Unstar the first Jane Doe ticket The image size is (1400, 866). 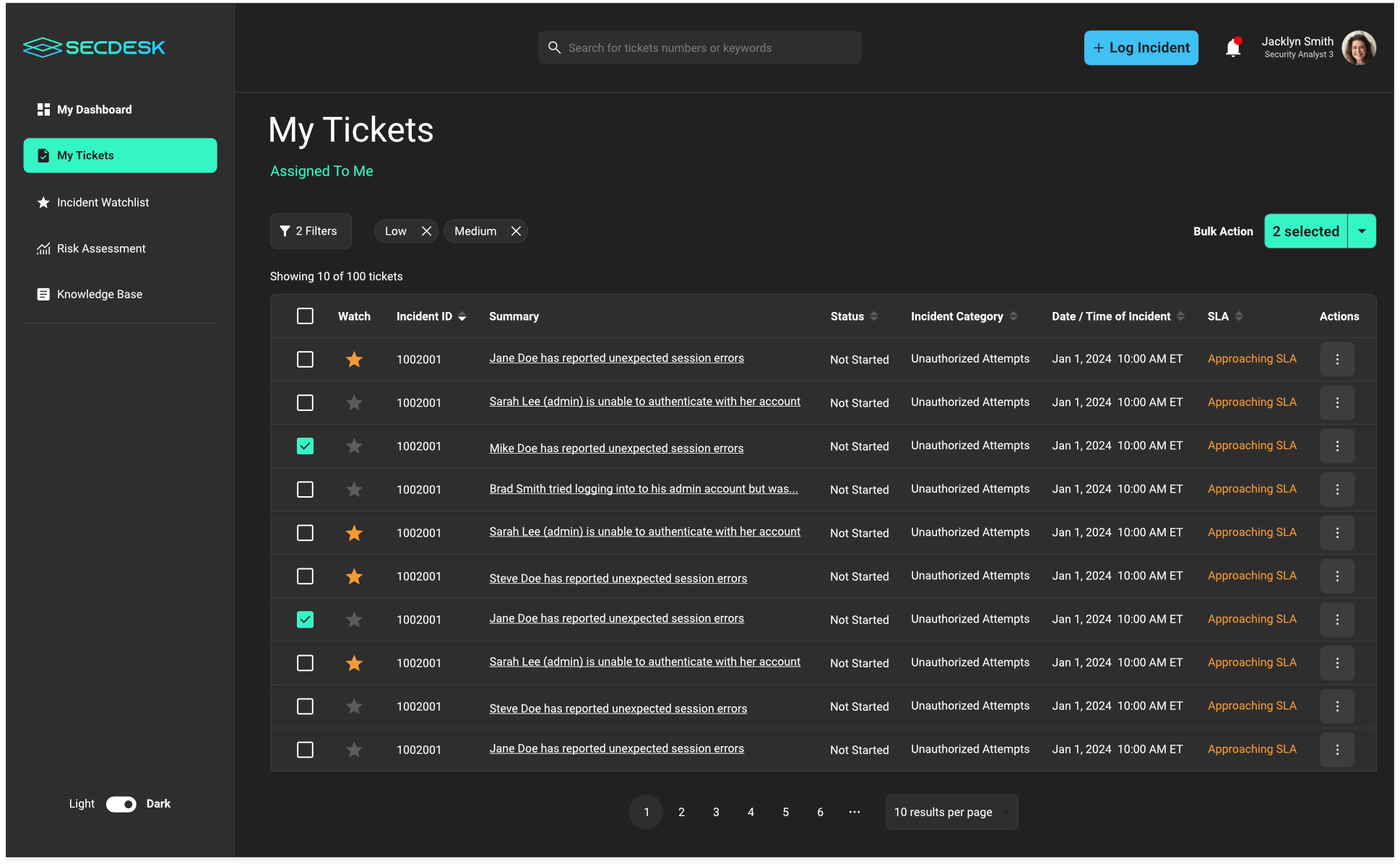354,360
